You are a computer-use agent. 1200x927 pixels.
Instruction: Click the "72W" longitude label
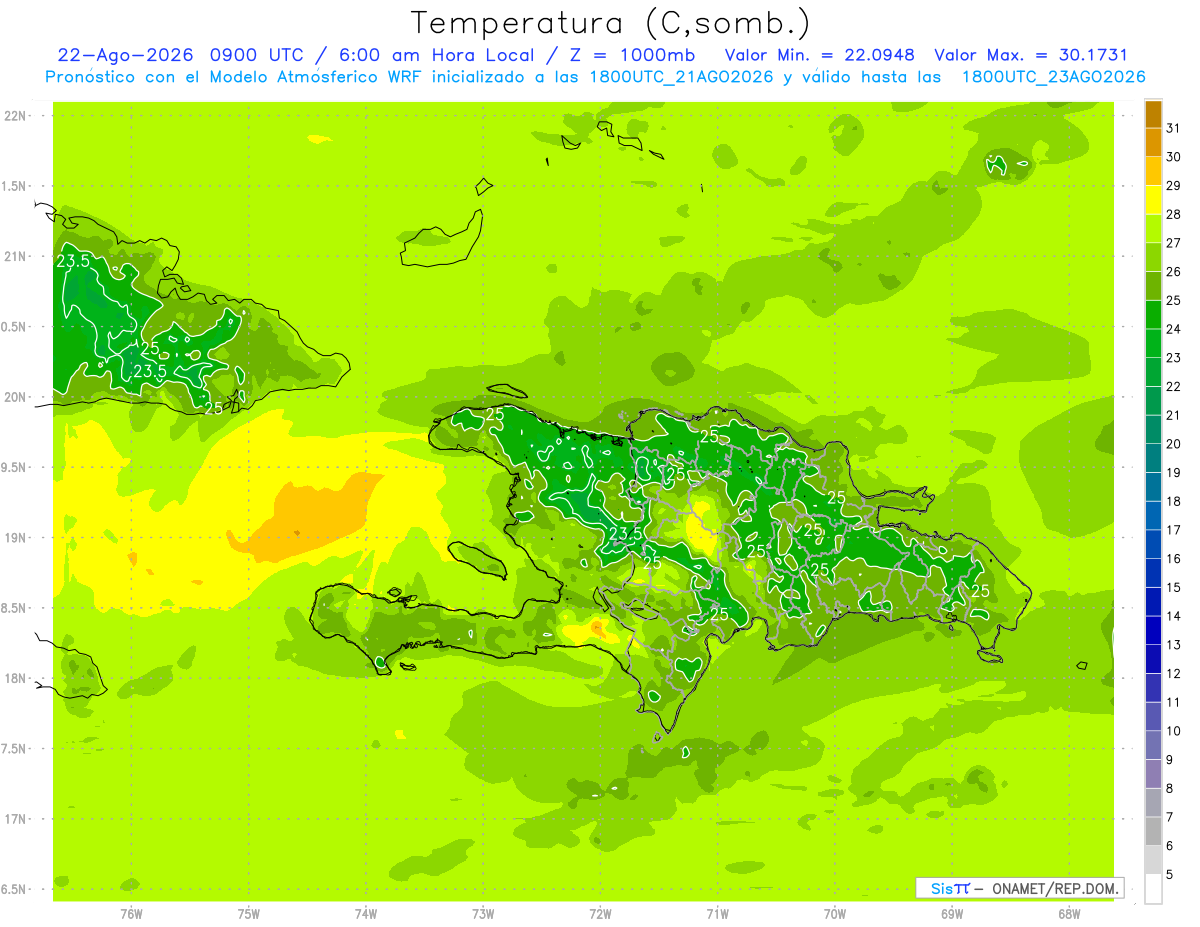click(x=600, y=914)
